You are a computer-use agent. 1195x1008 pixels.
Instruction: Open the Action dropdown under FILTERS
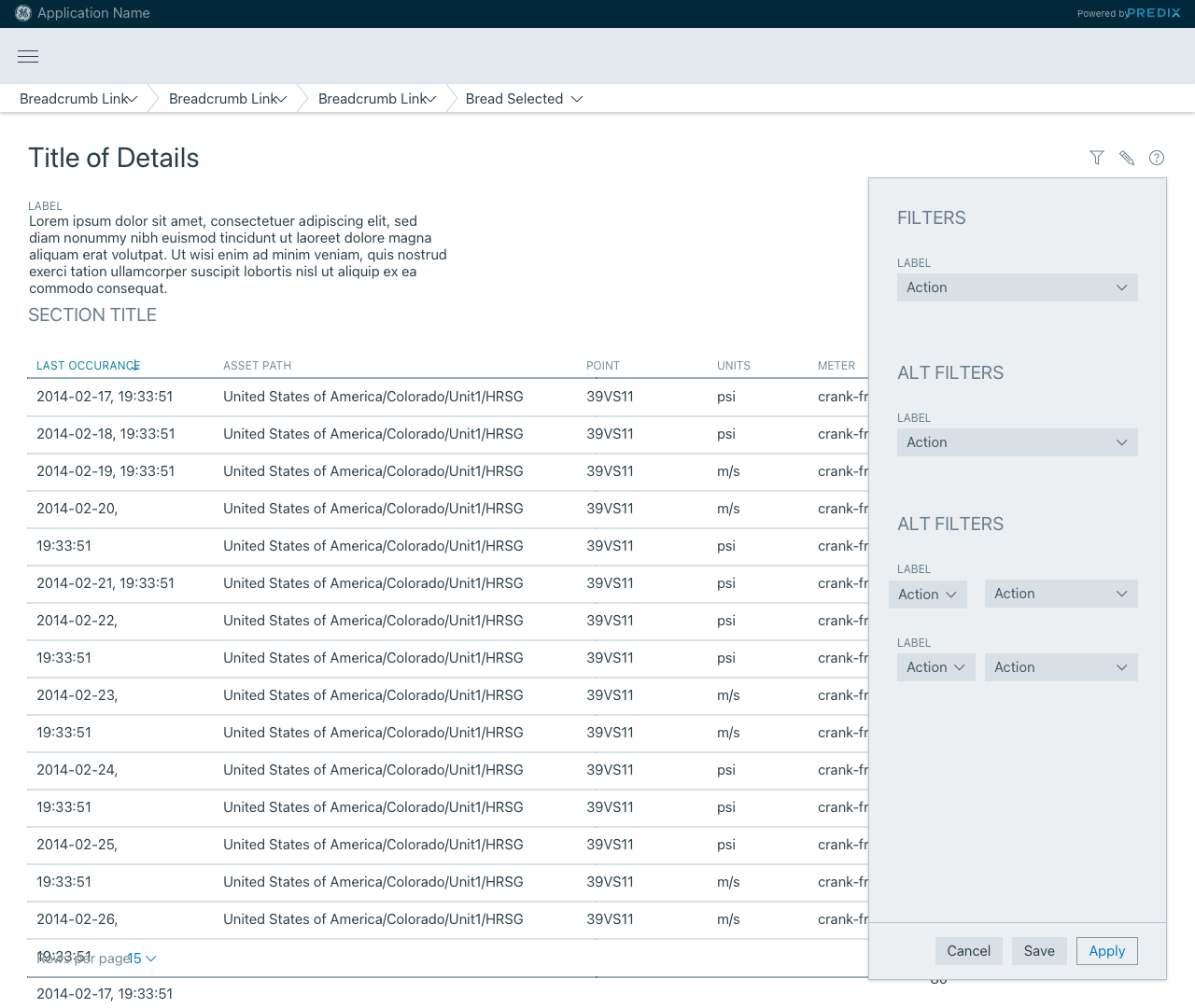tap(1017, 287)
